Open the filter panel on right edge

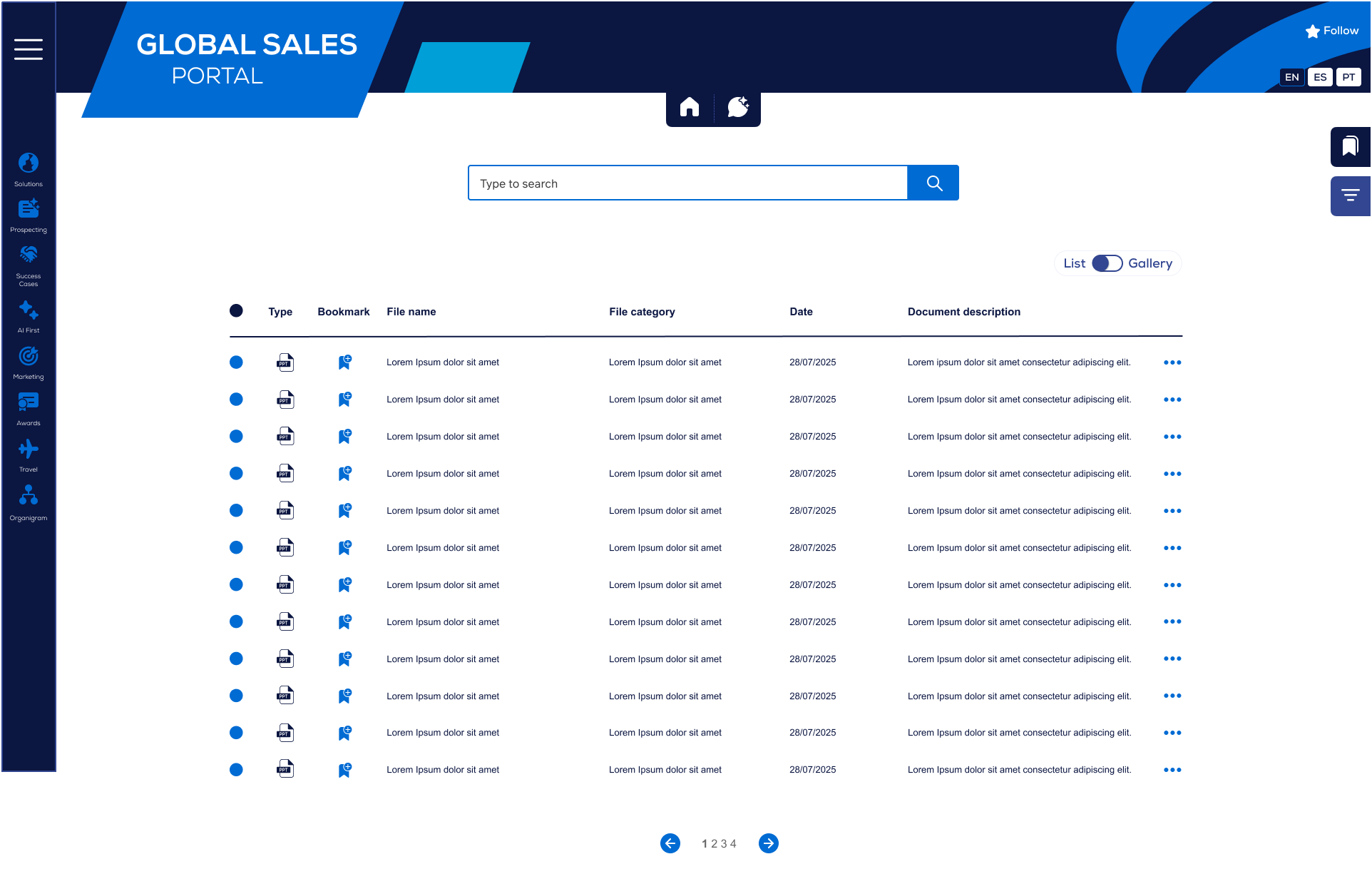(1350, 195)
